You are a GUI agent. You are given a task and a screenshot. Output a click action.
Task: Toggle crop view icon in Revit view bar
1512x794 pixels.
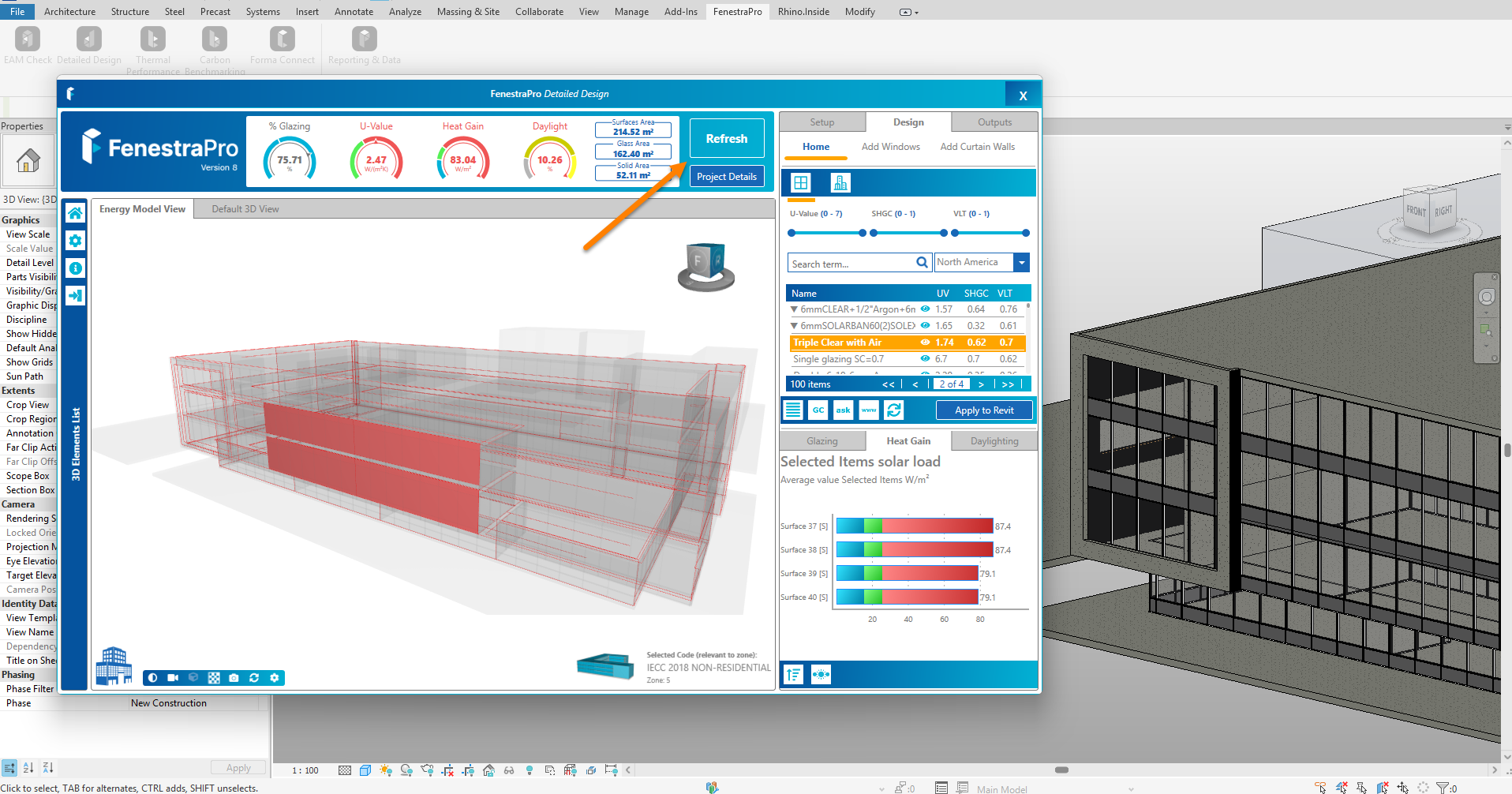(x=447, y=770)
